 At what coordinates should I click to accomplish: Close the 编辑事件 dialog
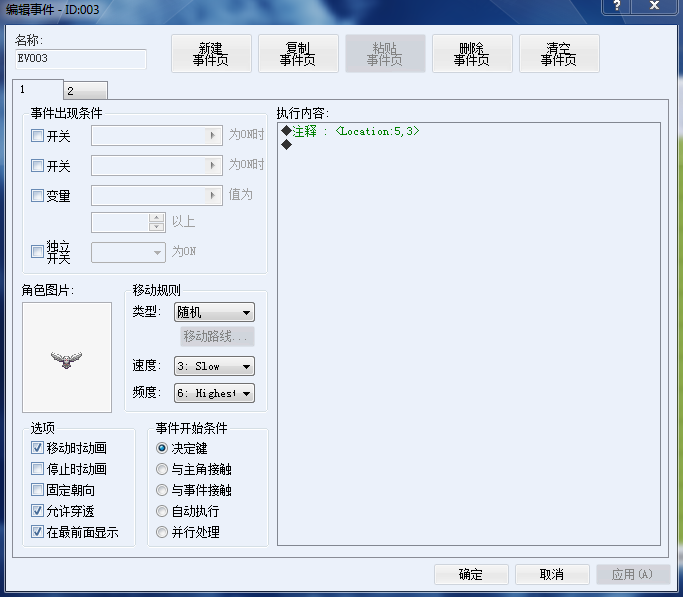tap(654, 6)
